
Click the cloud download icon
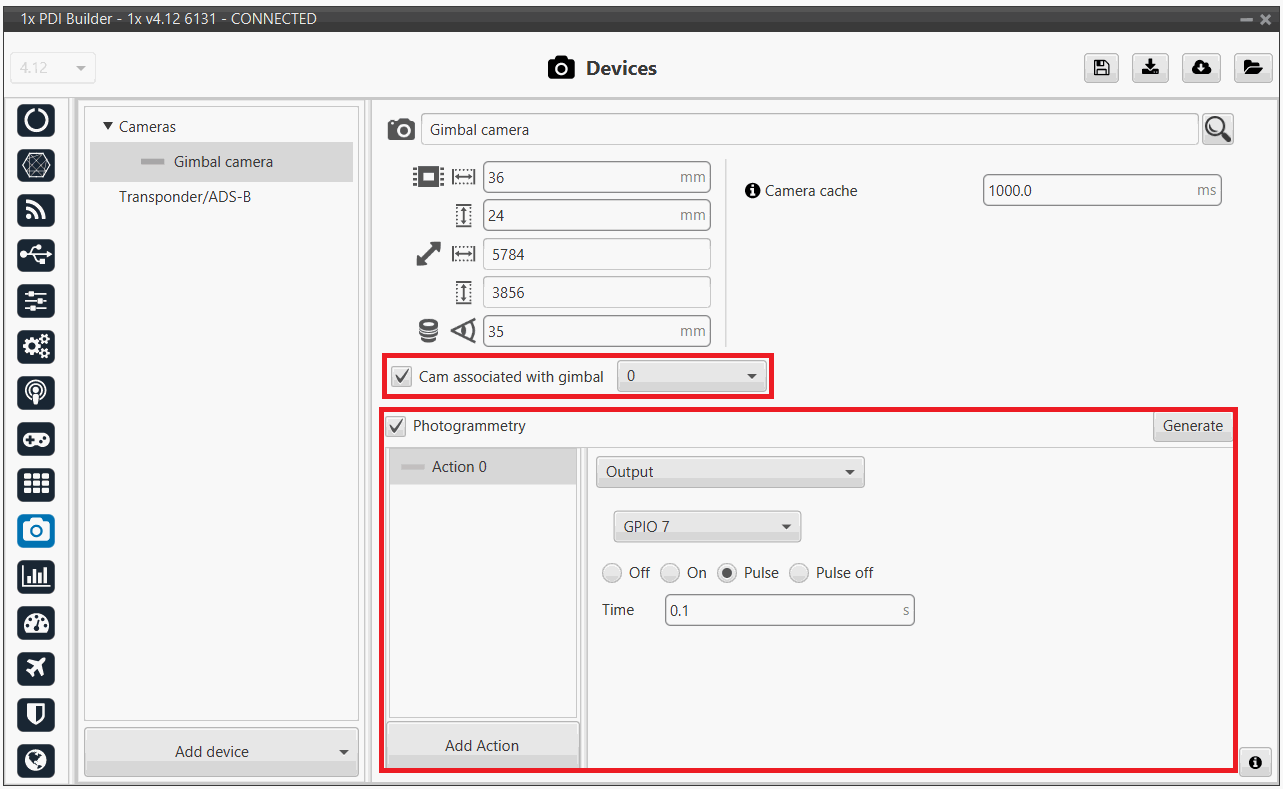[x=1201, y=67]
